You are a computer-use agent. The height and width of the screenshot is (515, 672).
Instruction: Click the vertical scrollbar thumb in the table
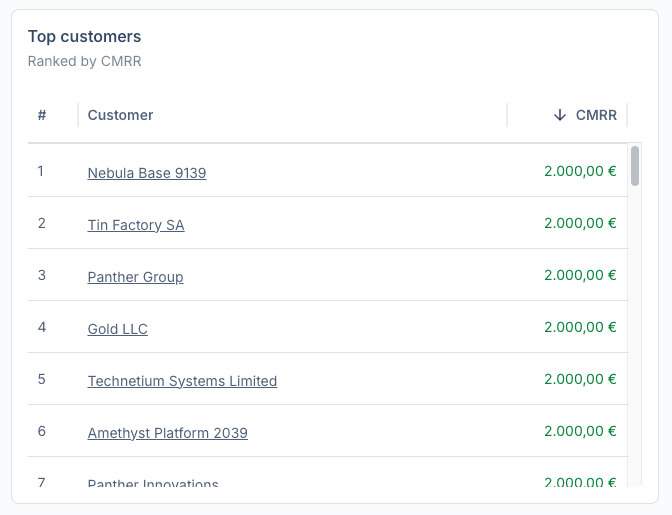point(635,165)
